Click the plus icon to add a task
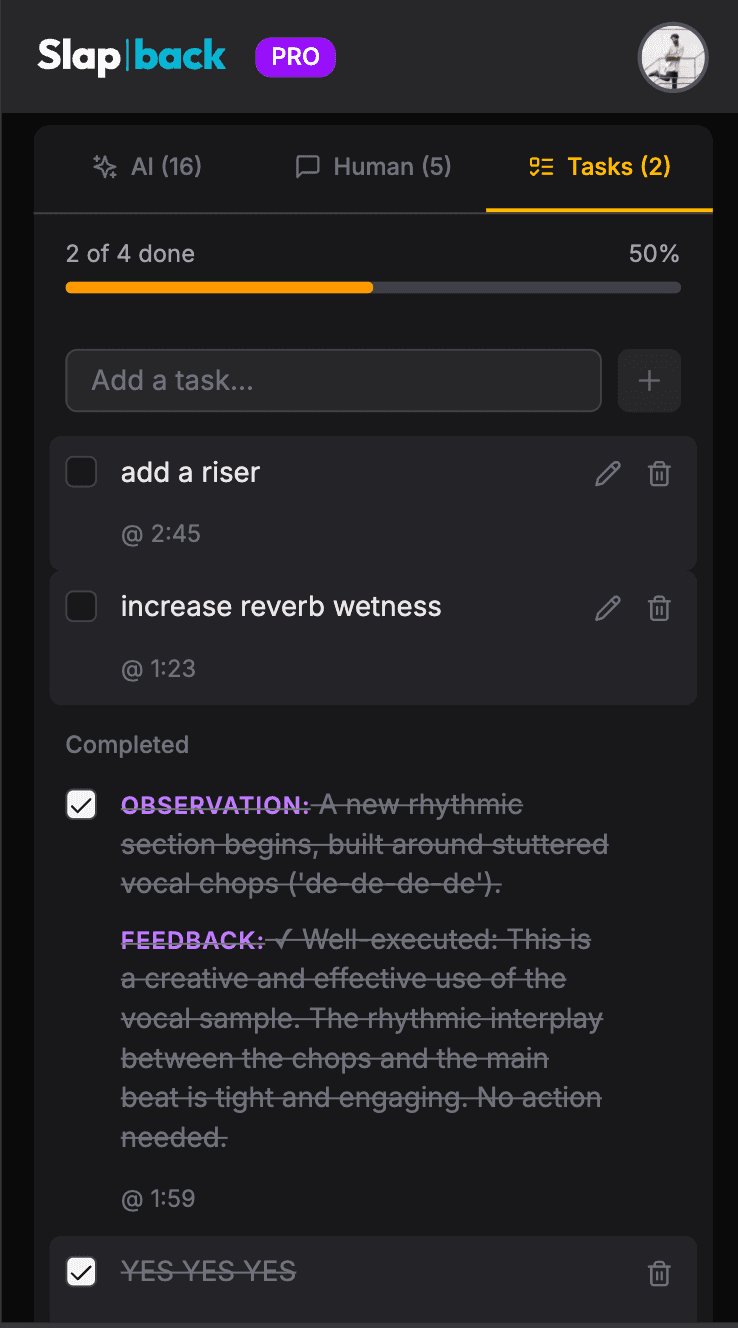The height and width of the screenshot is (1328, 738). pos(649,380)
